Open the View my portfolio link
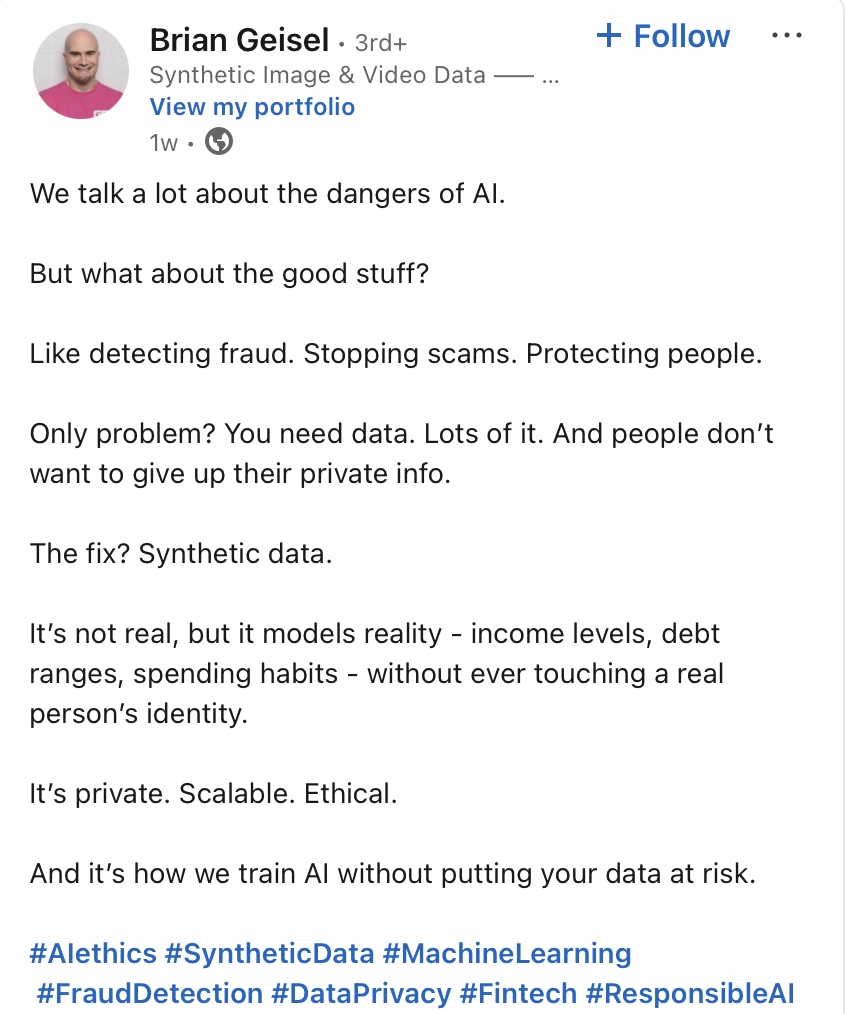The image size is (846, 1014). click(252, 107)
